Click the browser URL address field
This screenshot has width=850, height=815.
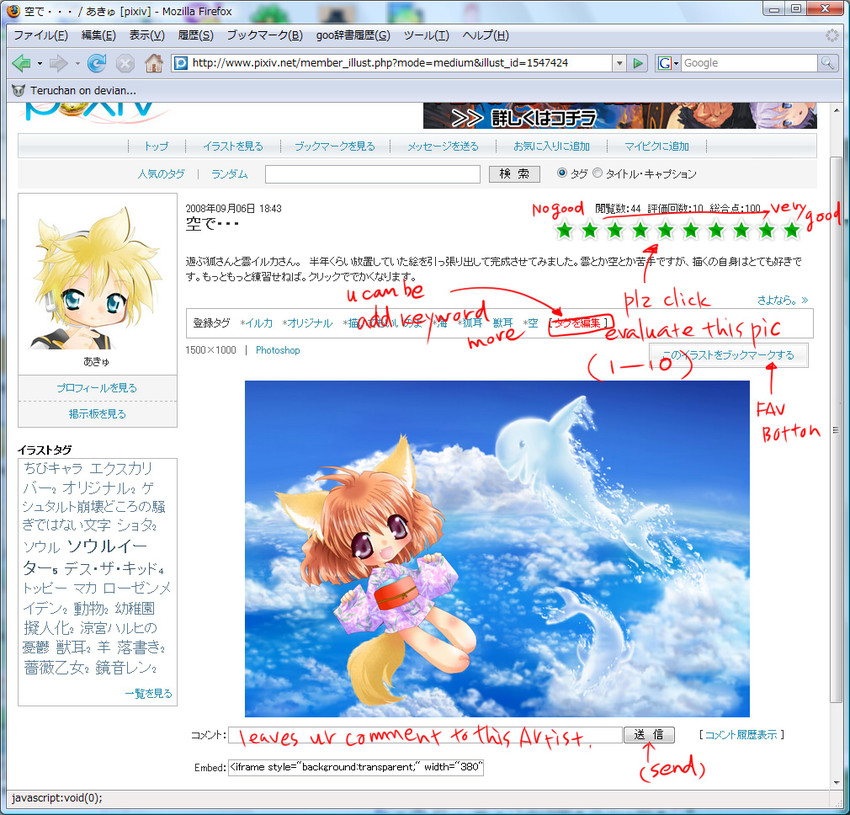click(392, 63)
